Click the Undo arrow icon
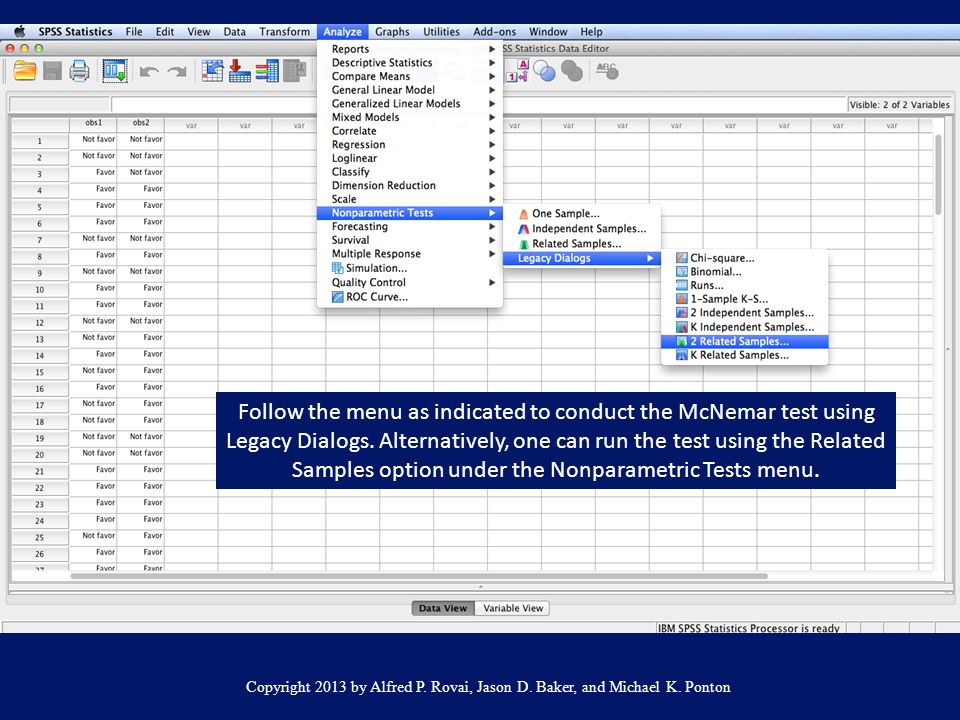 (x=149, y=72)
